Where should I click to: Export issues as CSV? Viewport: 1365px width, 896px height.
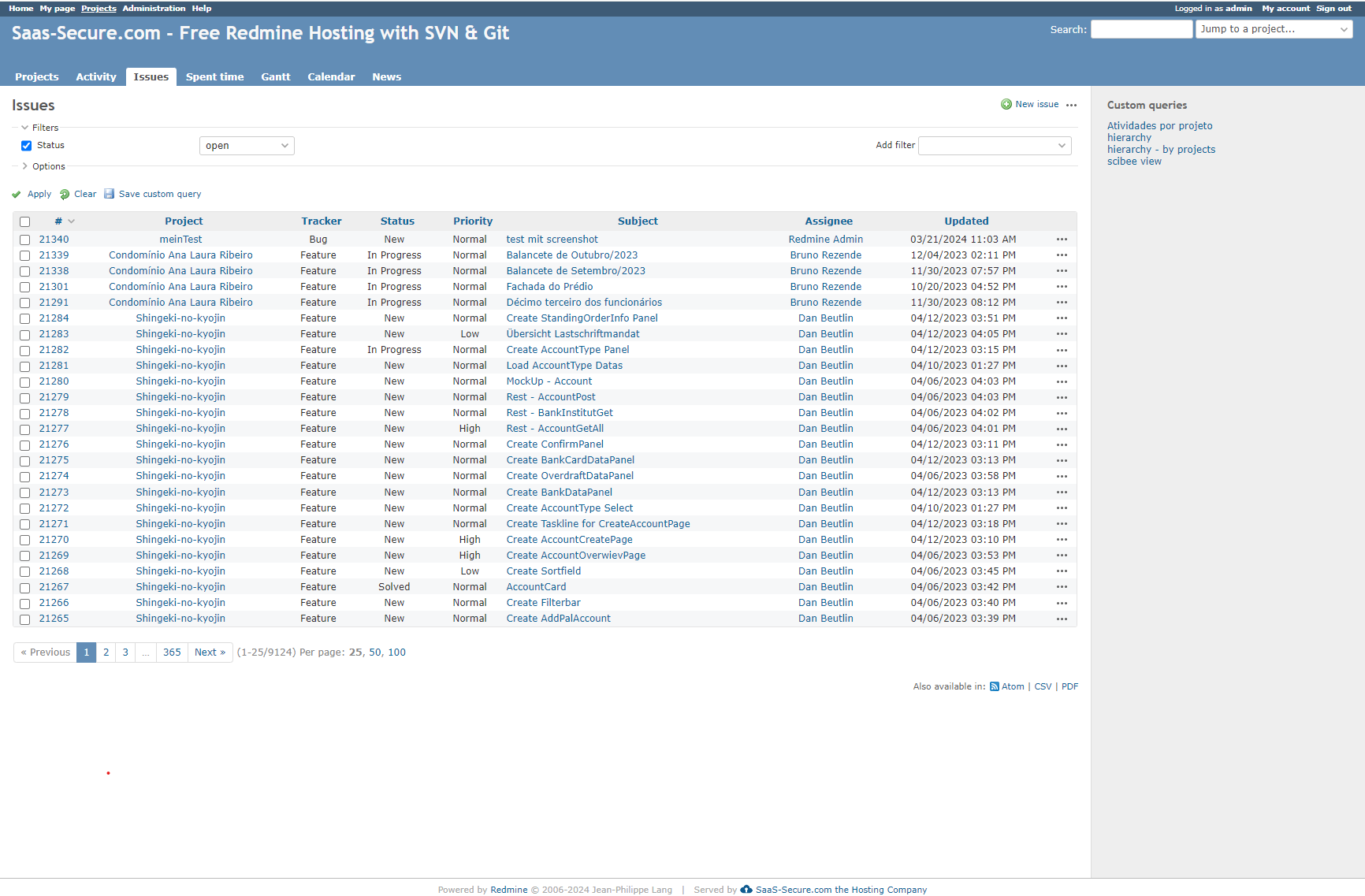click(1043, 687)
